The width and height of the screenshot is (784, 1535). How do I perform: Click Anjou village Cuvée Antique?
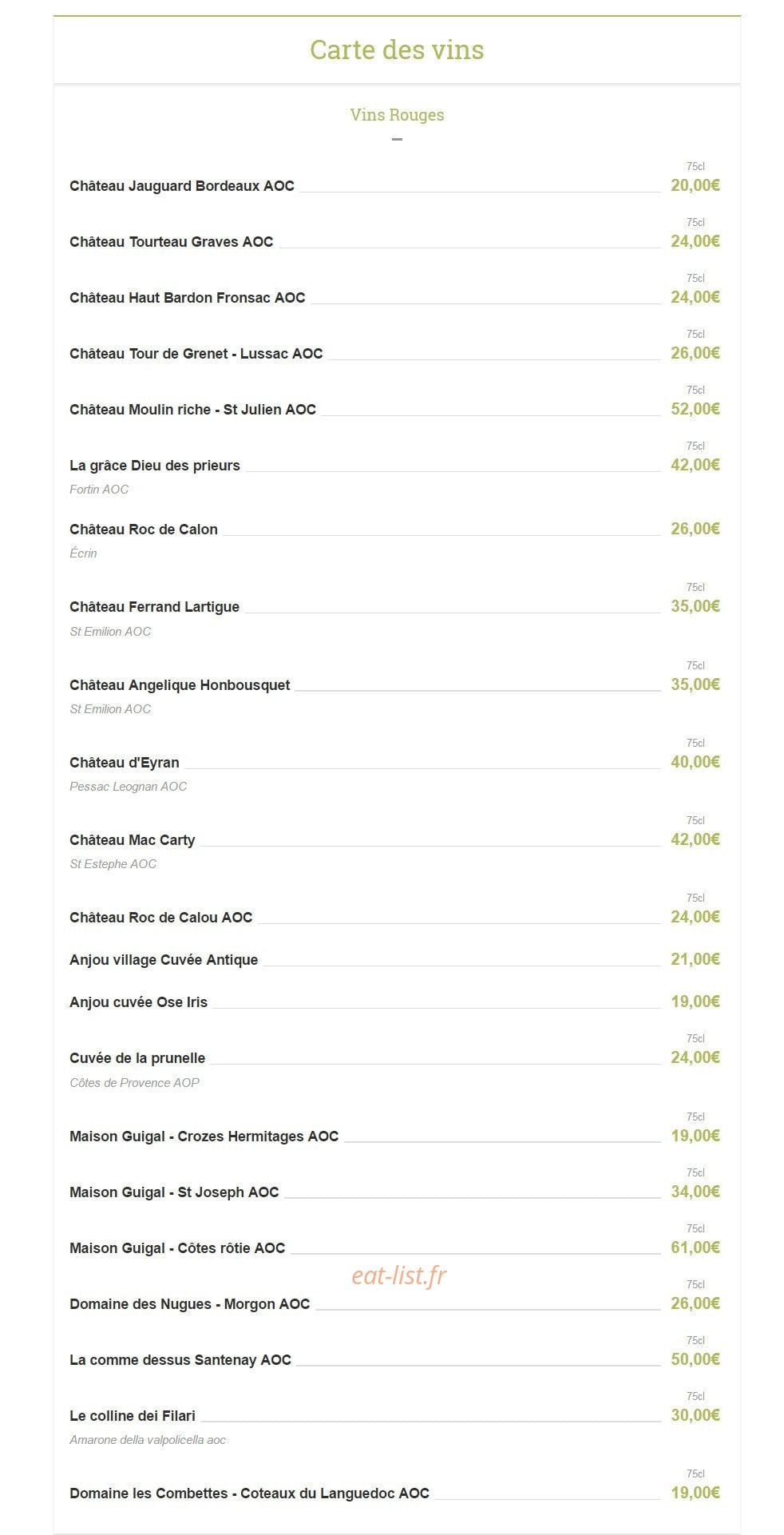click(164, 960)
